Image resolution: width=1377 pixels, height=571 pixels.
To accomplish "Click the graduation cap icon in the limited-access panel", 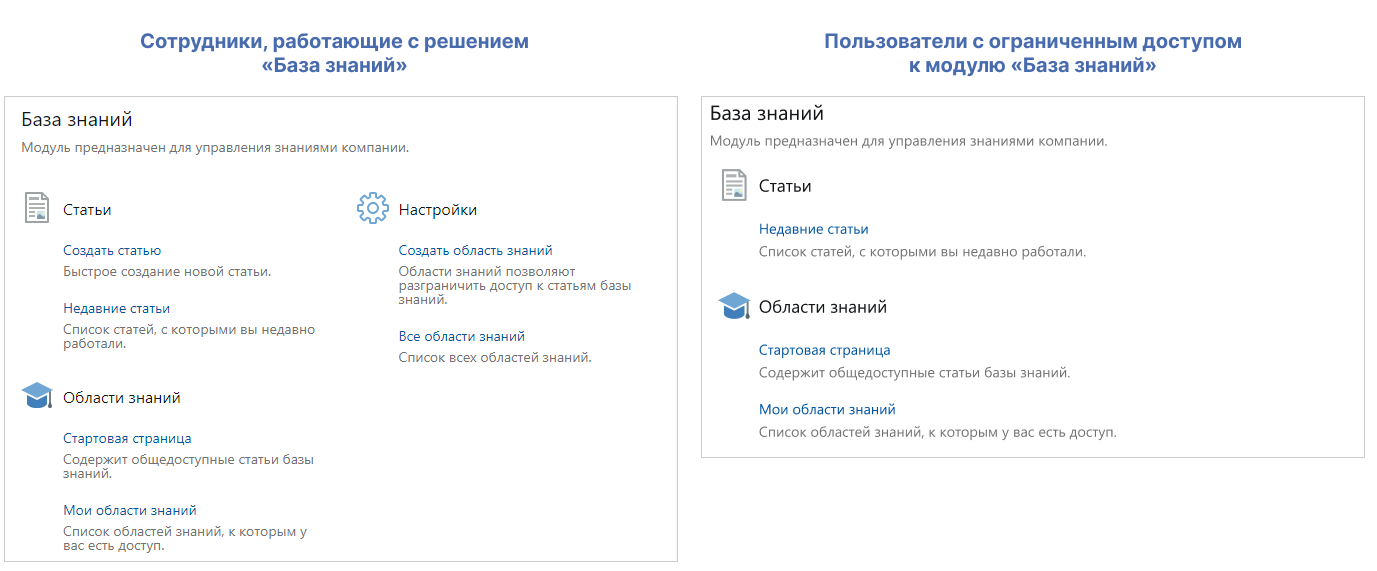I will 734,306.
